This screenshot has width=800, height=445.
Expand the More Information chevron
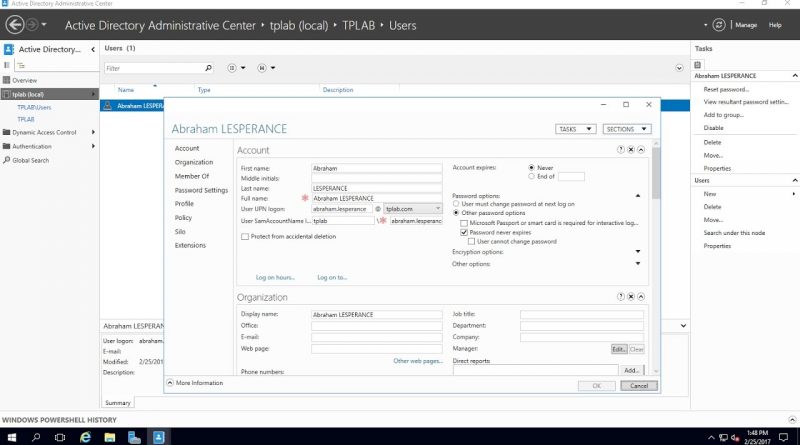[x=170, y=382]
